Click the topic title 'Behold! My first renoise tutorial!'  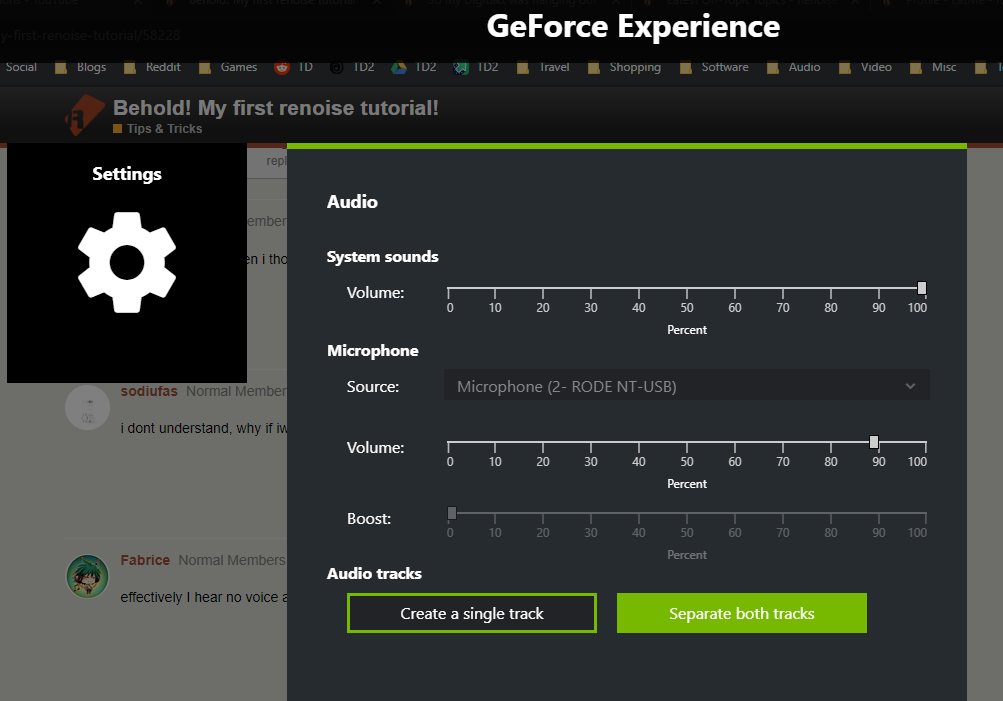276,108
